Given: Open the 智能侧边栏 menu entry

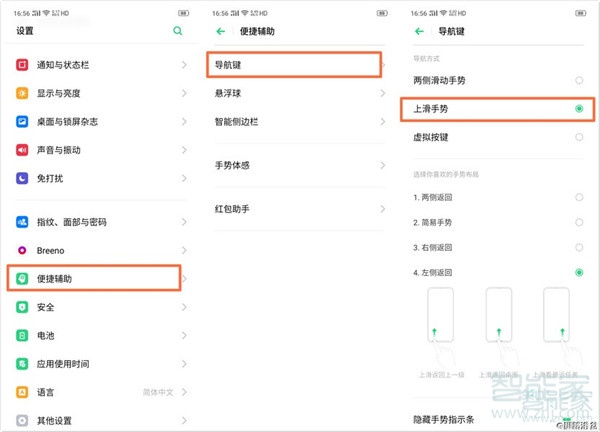Looking at the screenshot, I should tap(296, 121).
